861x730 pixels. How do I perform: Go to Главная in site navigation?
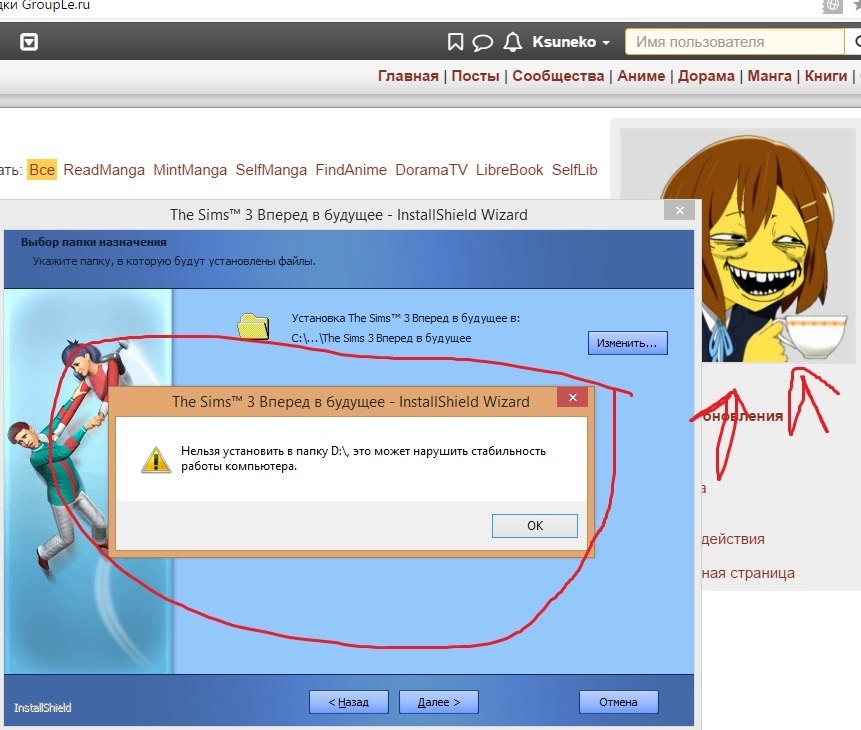pos(408,76)
